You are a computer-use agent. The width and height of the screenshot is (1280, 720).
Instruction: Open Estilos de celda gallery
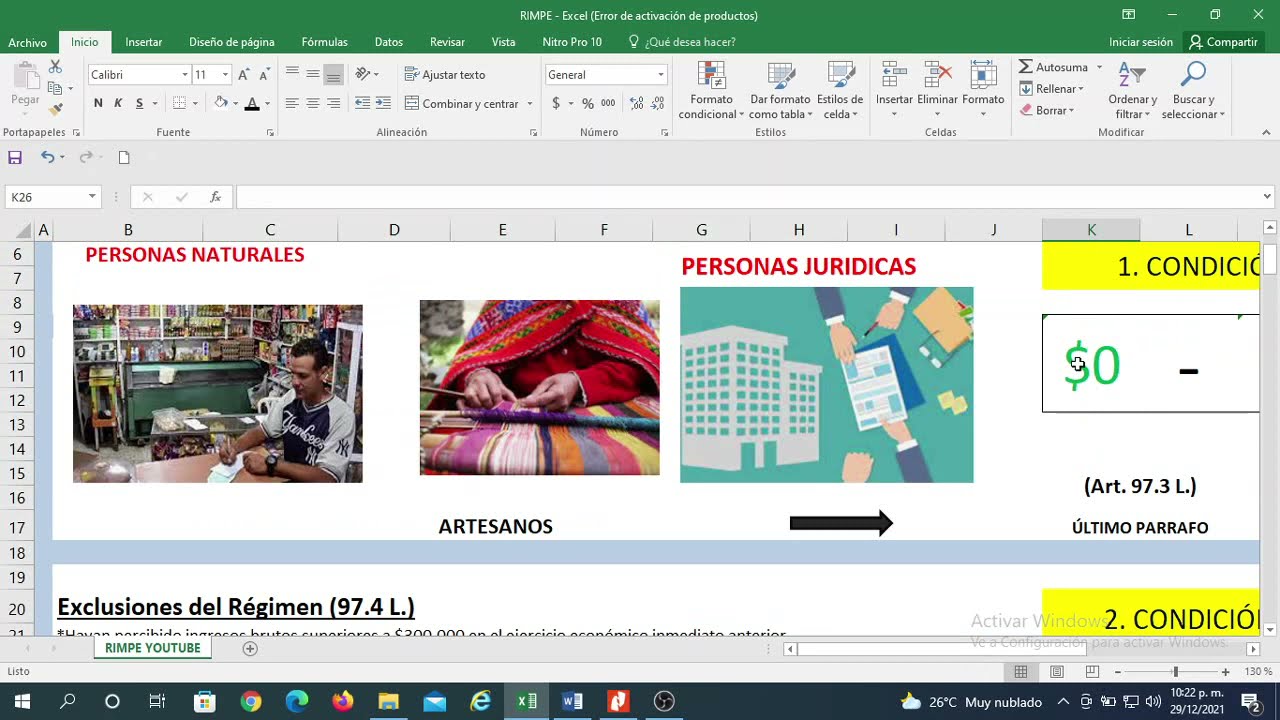(840, 91)
